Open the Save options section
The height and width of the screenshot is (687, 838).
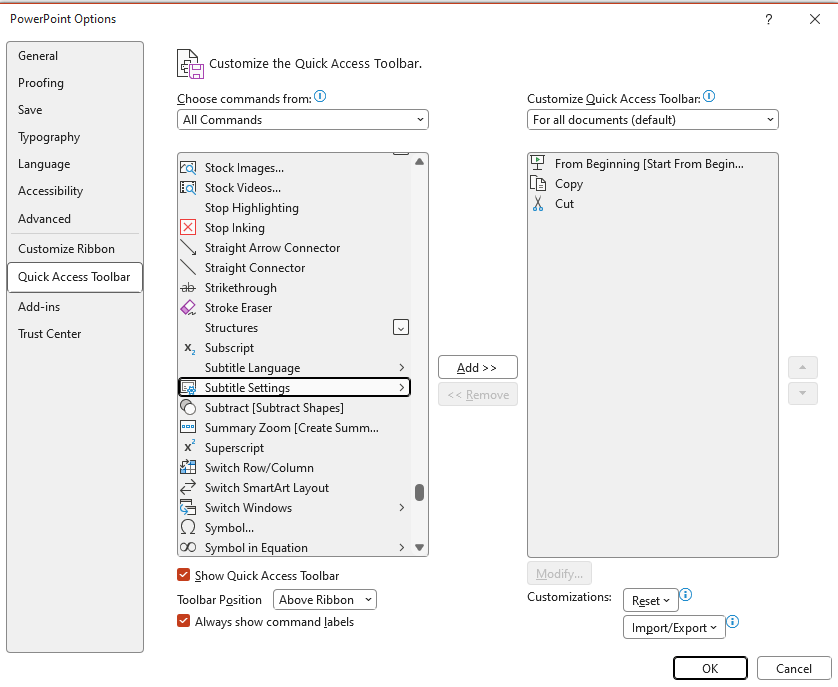[x=75, y=110]
